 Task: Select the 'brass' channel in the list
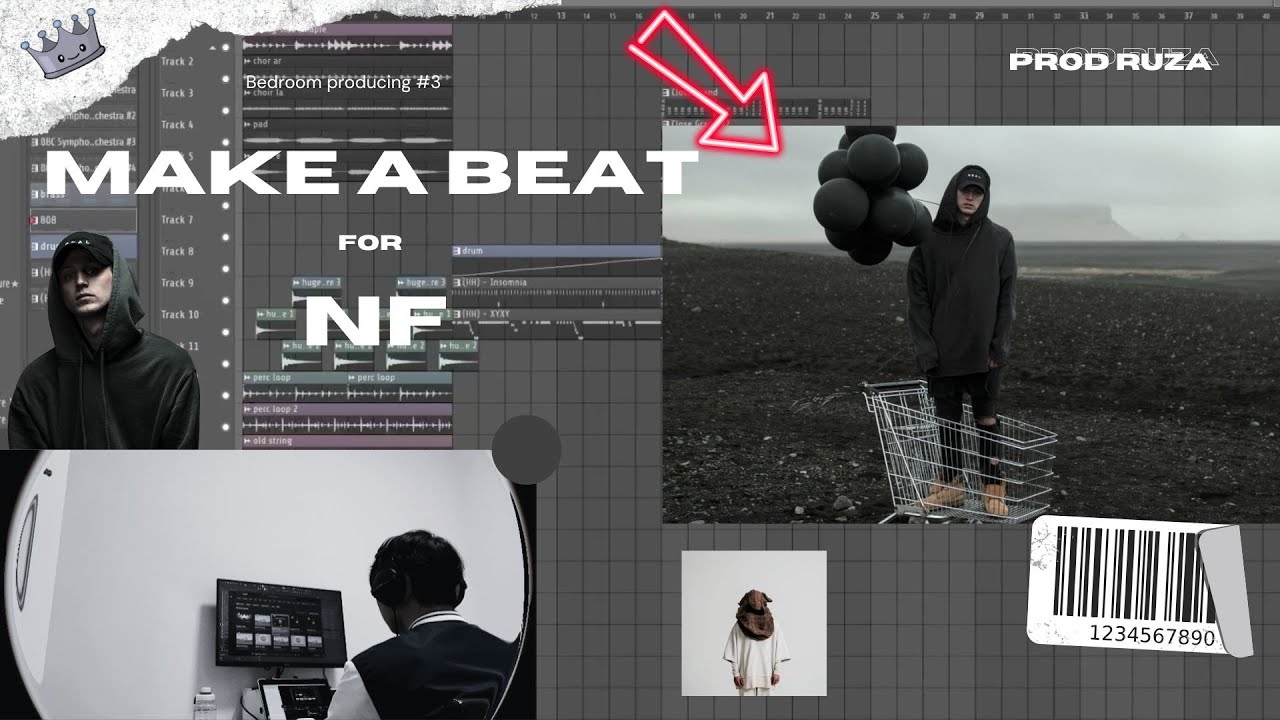[84, 193]
